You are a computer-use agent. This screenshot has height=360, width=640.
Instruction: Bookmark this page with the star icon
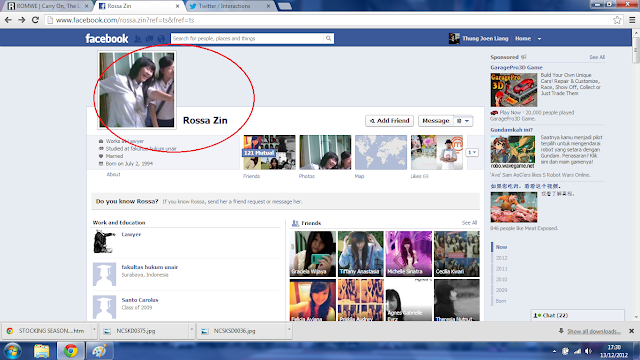coord(617,20)
